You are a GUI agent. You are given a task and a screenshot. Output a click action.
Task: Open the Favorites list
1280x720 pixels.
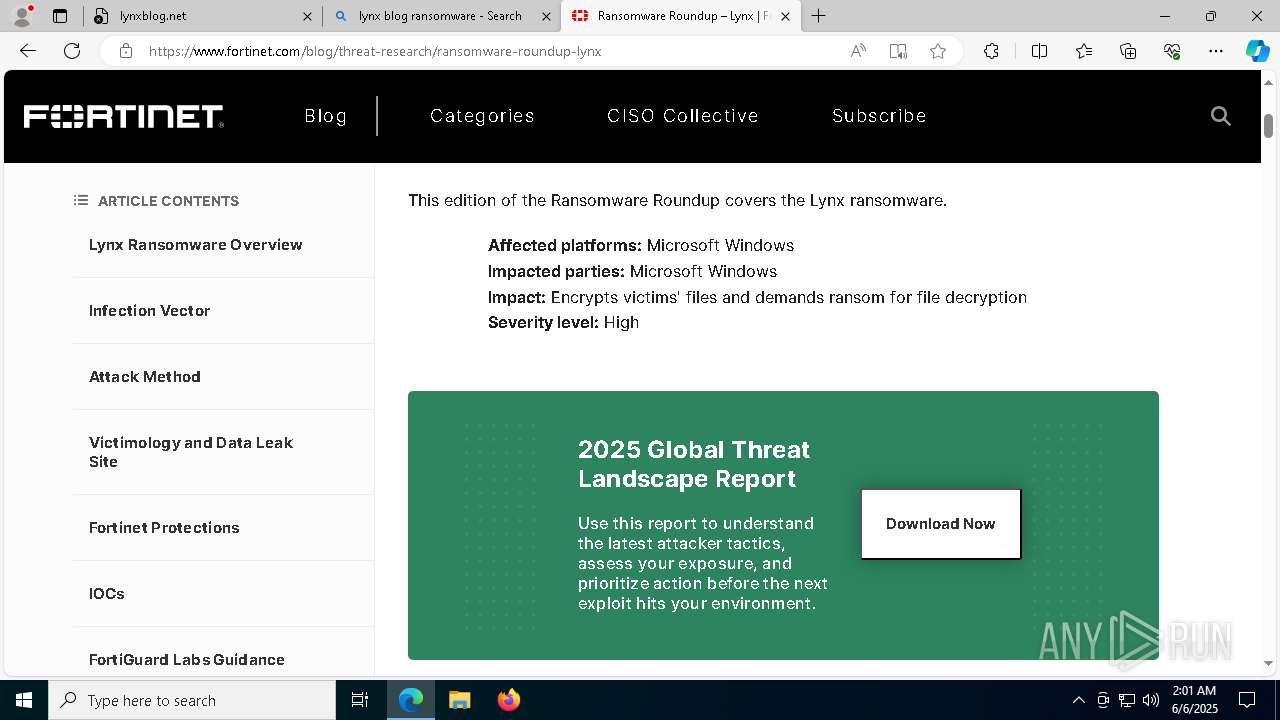(1084, 51)
